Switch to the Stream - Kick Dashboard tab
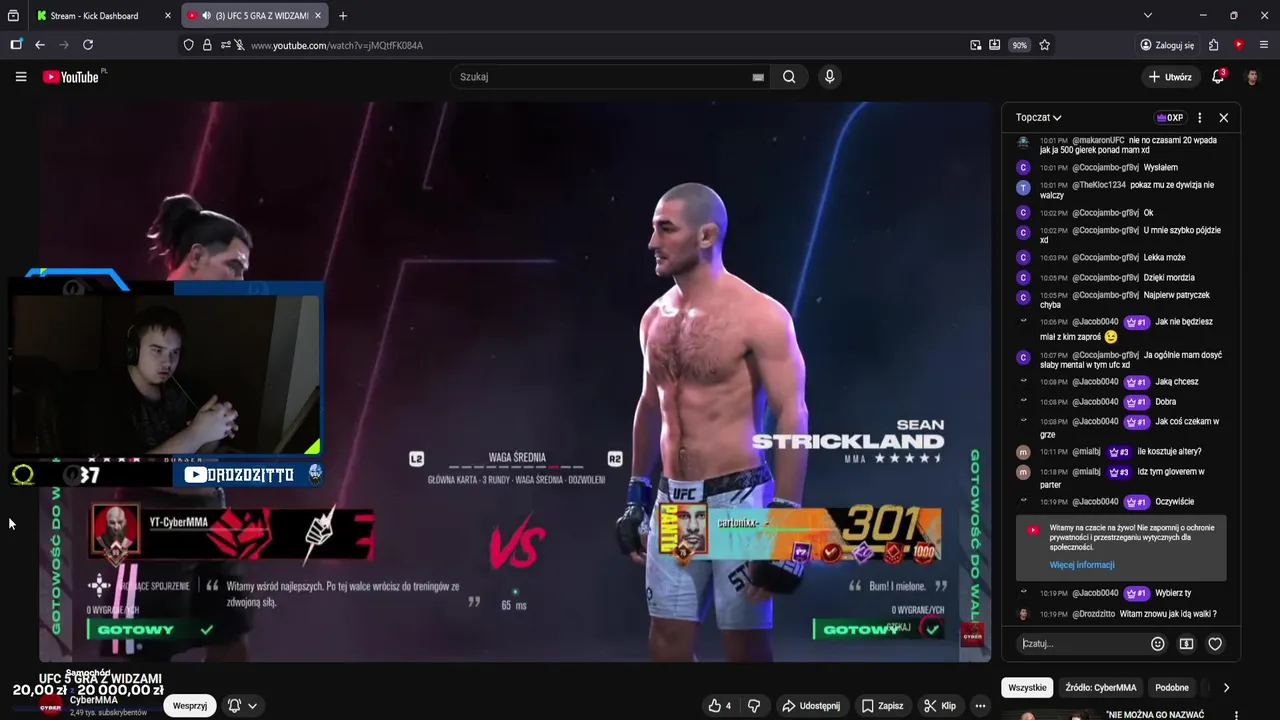This screenshot has width=1280, height=720. 103,16
